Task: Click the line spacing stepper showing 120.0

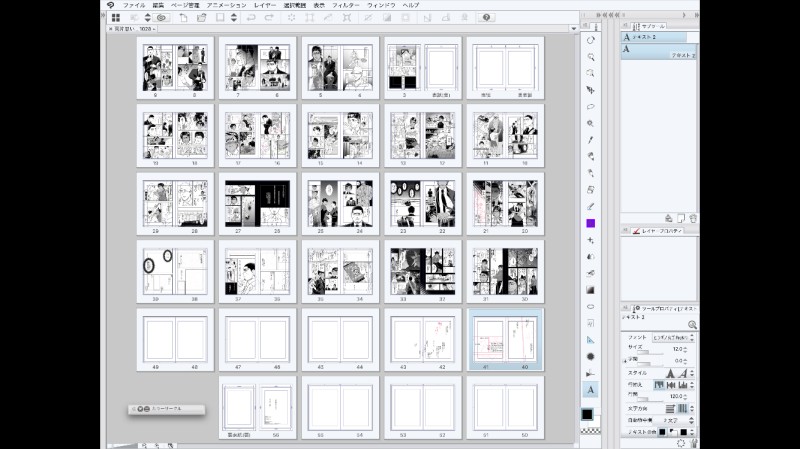Action: click(685, 396)
